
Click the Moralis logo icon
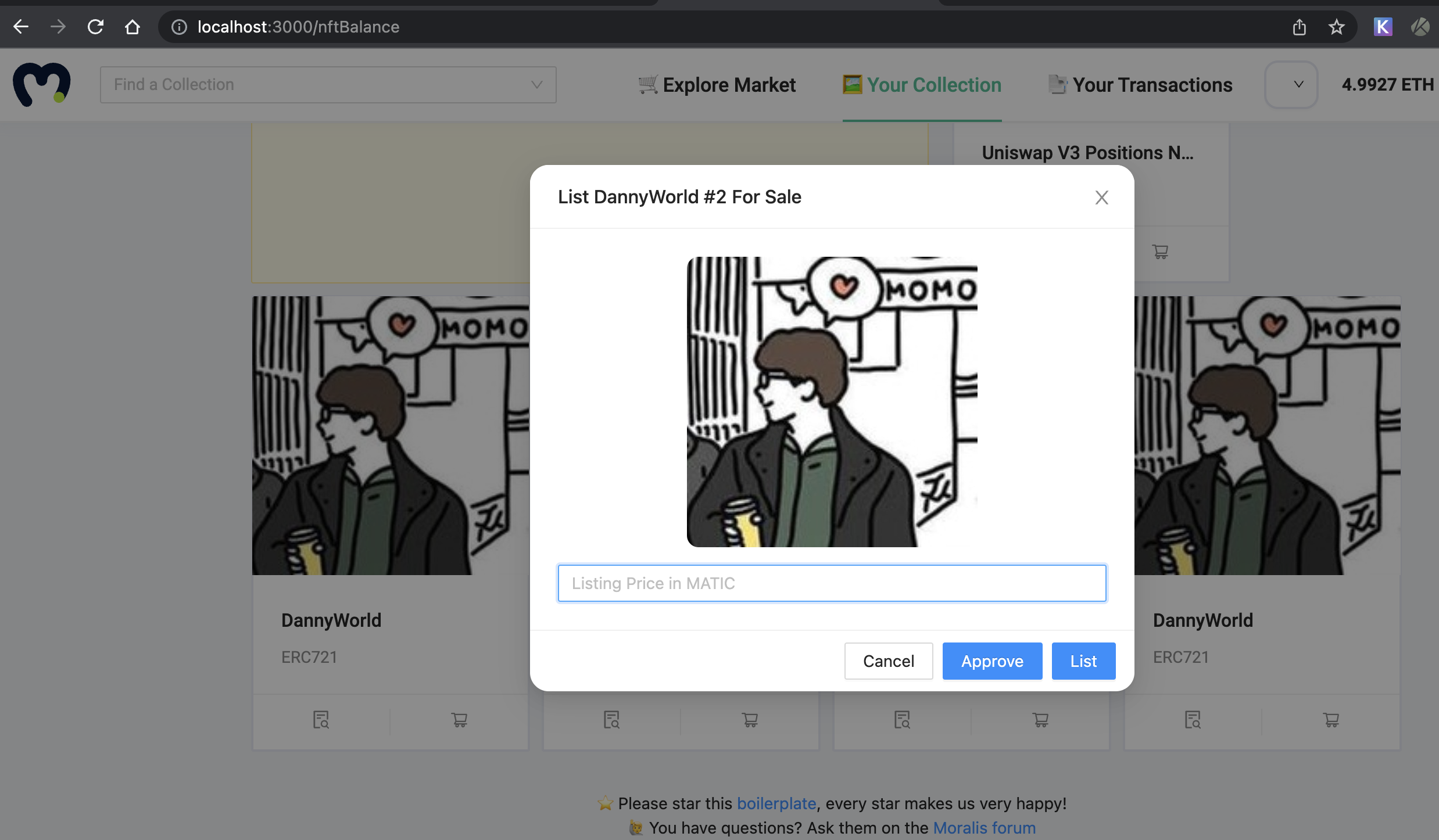pyautogui.click(x=42, y=85)
